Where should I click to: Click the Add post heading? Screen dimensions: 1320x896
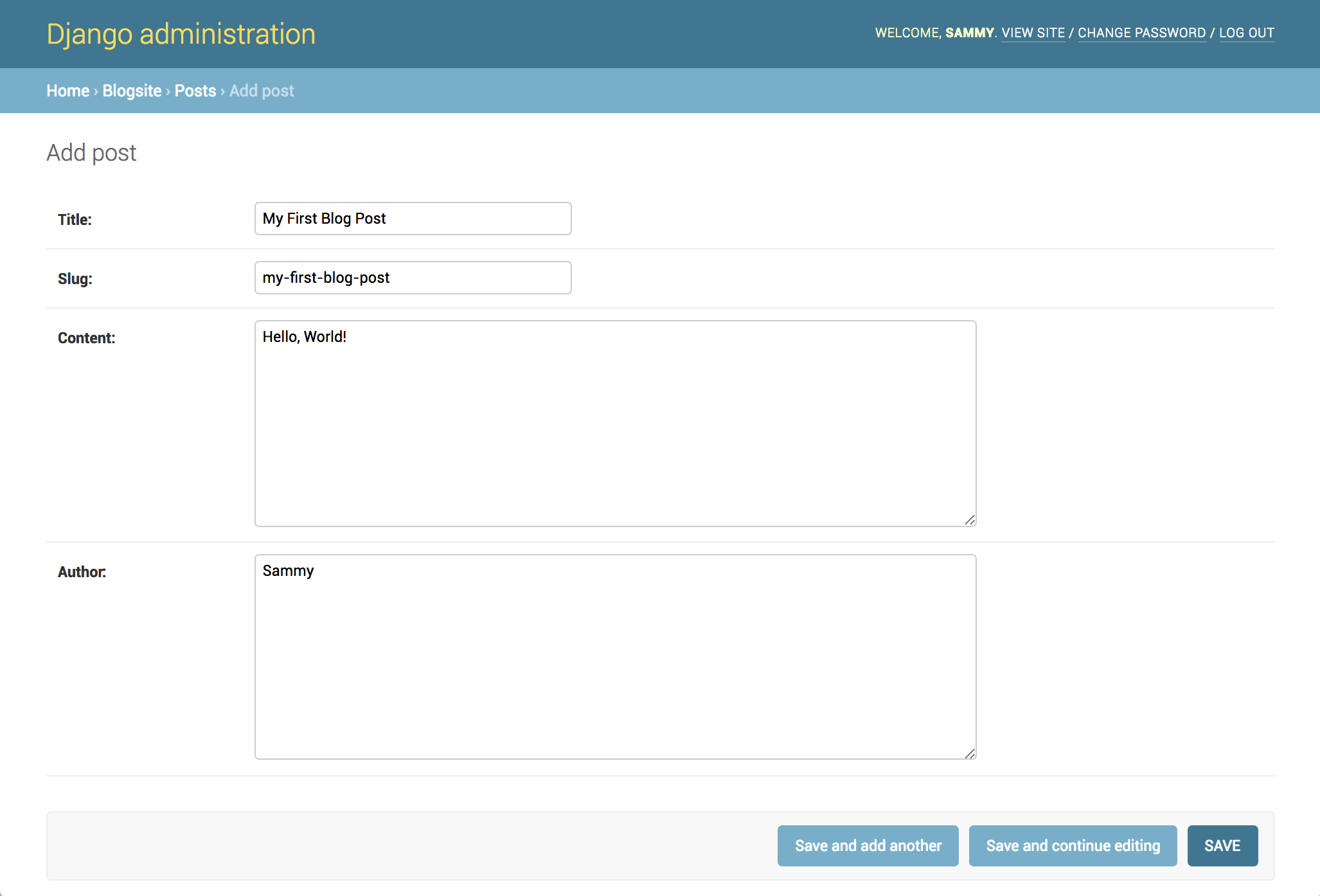(92, 152)
